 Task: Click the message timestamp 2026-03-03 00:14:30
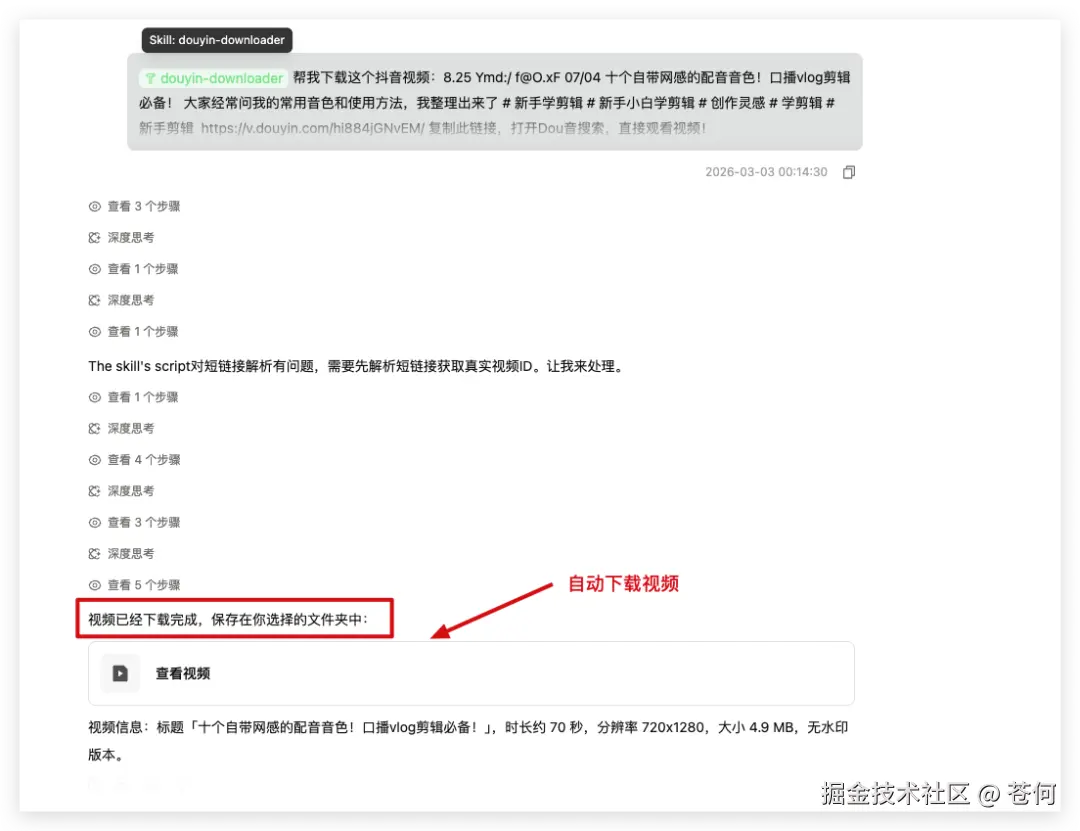coord(767,171)
